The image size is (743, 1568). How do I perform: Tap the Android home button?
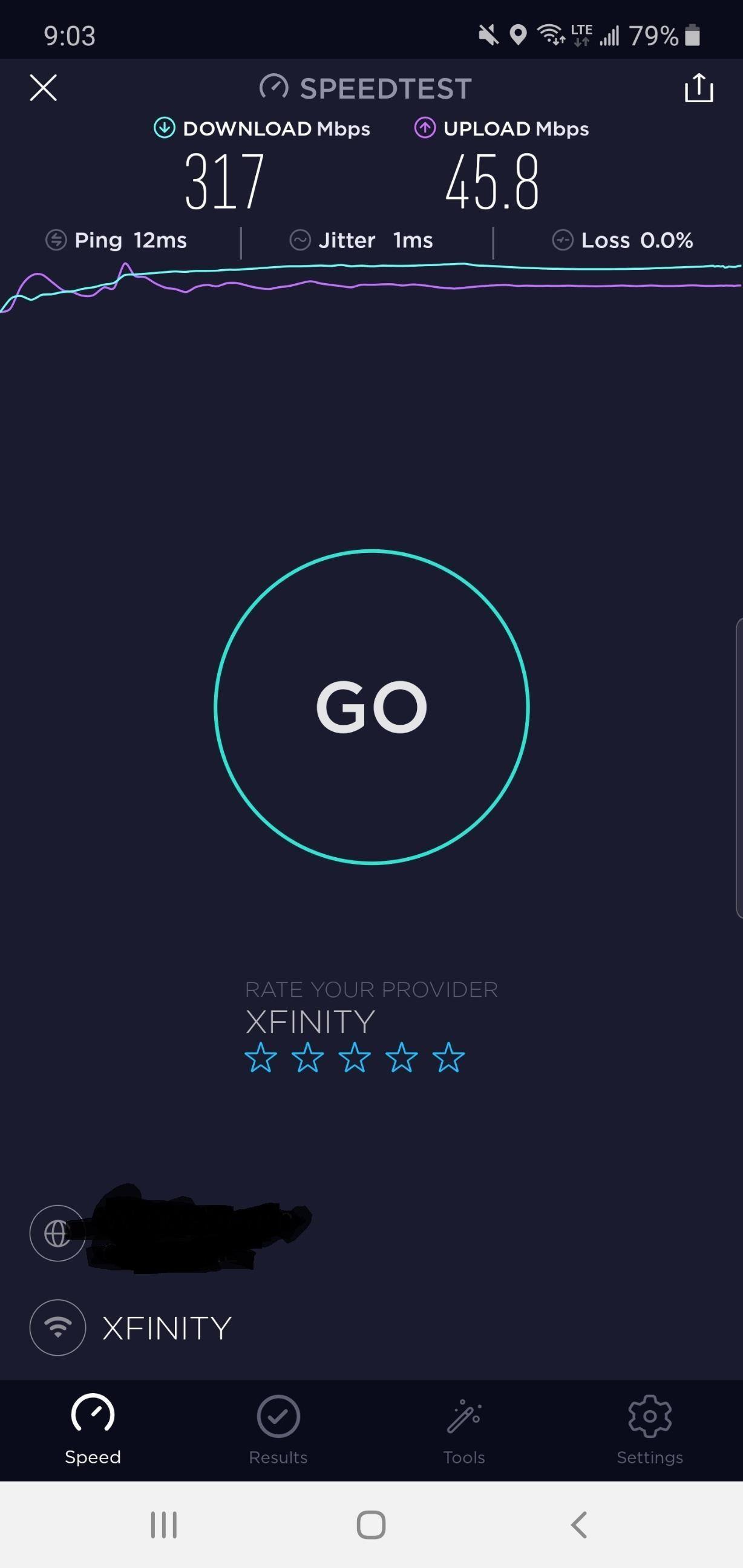click(371, 1525)
